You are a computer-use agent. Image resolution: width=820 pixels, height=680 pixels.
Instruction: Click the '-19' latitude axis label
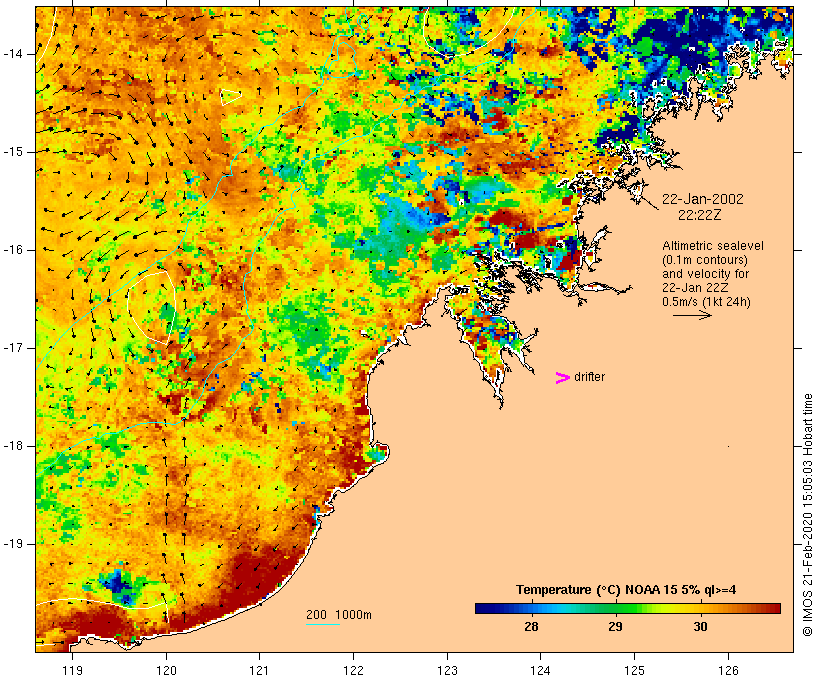13,544
